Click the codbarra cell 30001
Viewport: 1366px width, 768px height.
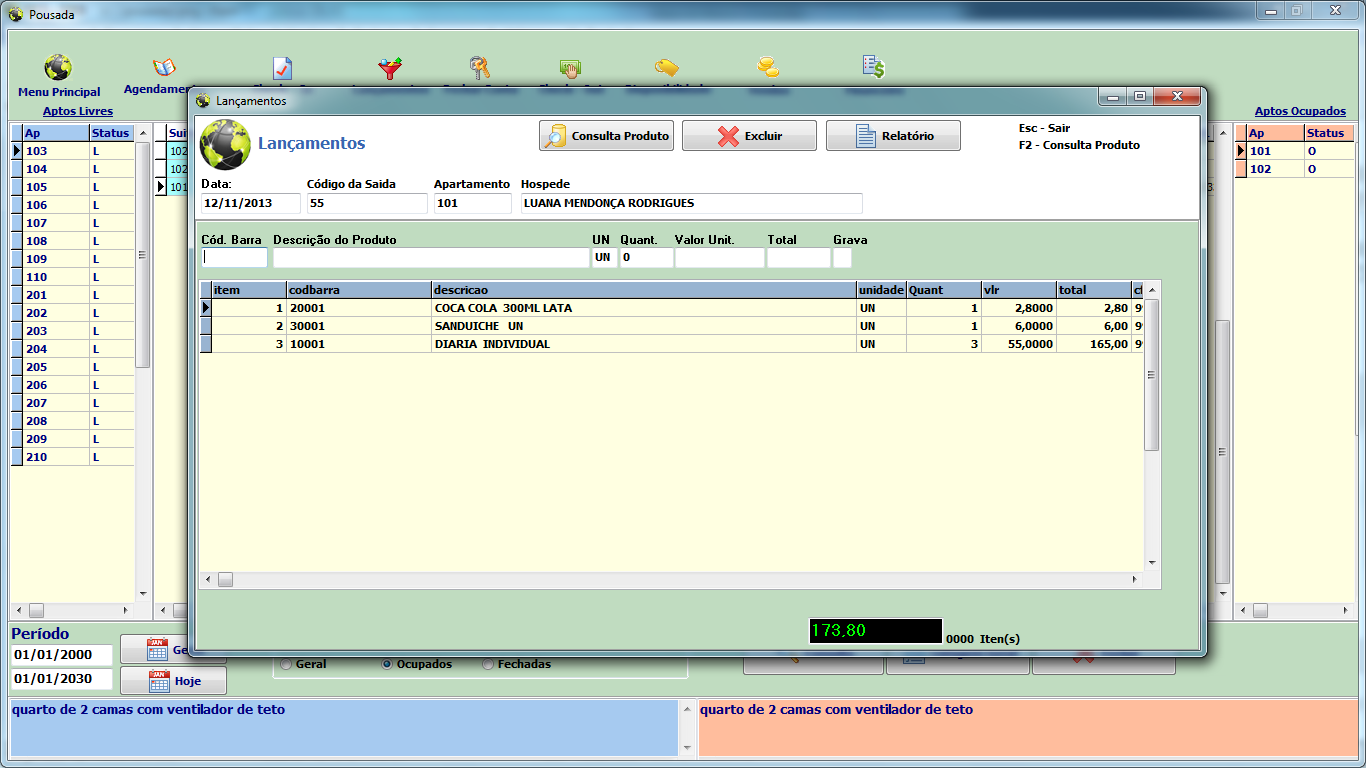point(358,326)
